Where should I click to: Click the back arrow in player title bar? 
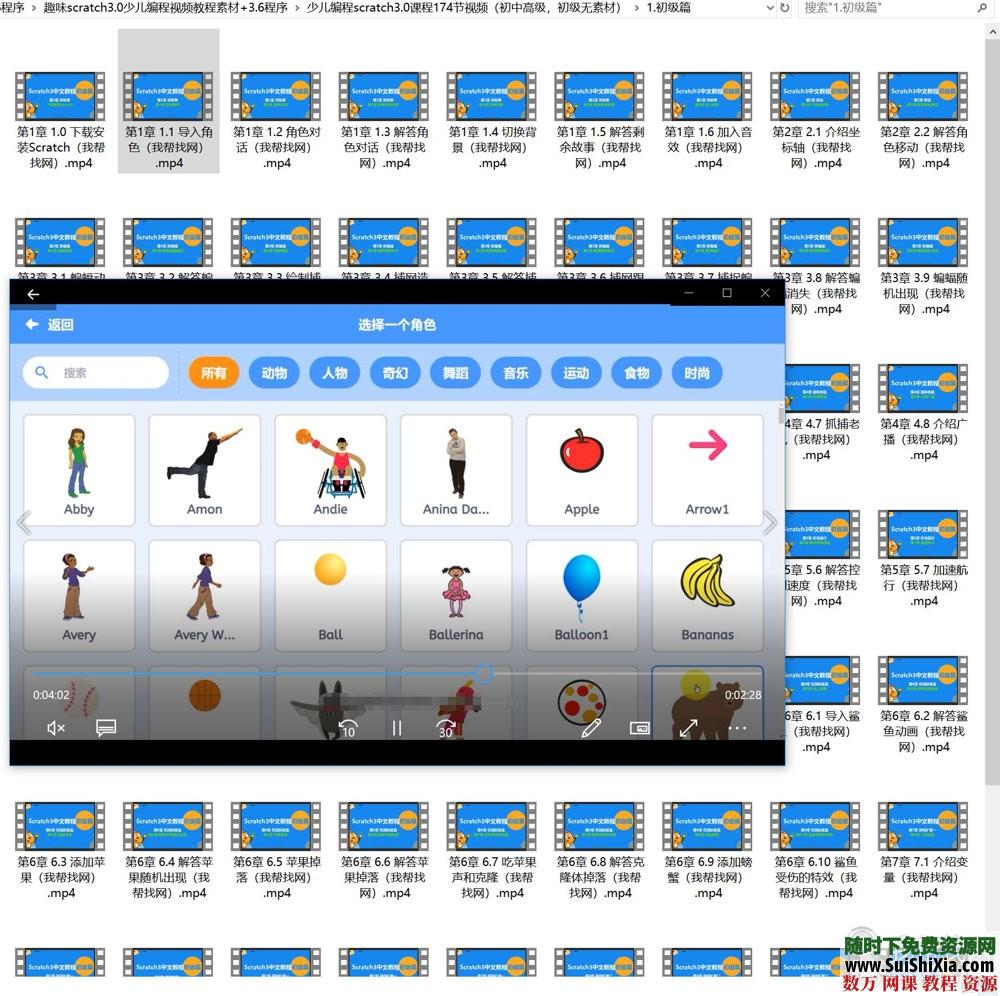pos(33,294)
